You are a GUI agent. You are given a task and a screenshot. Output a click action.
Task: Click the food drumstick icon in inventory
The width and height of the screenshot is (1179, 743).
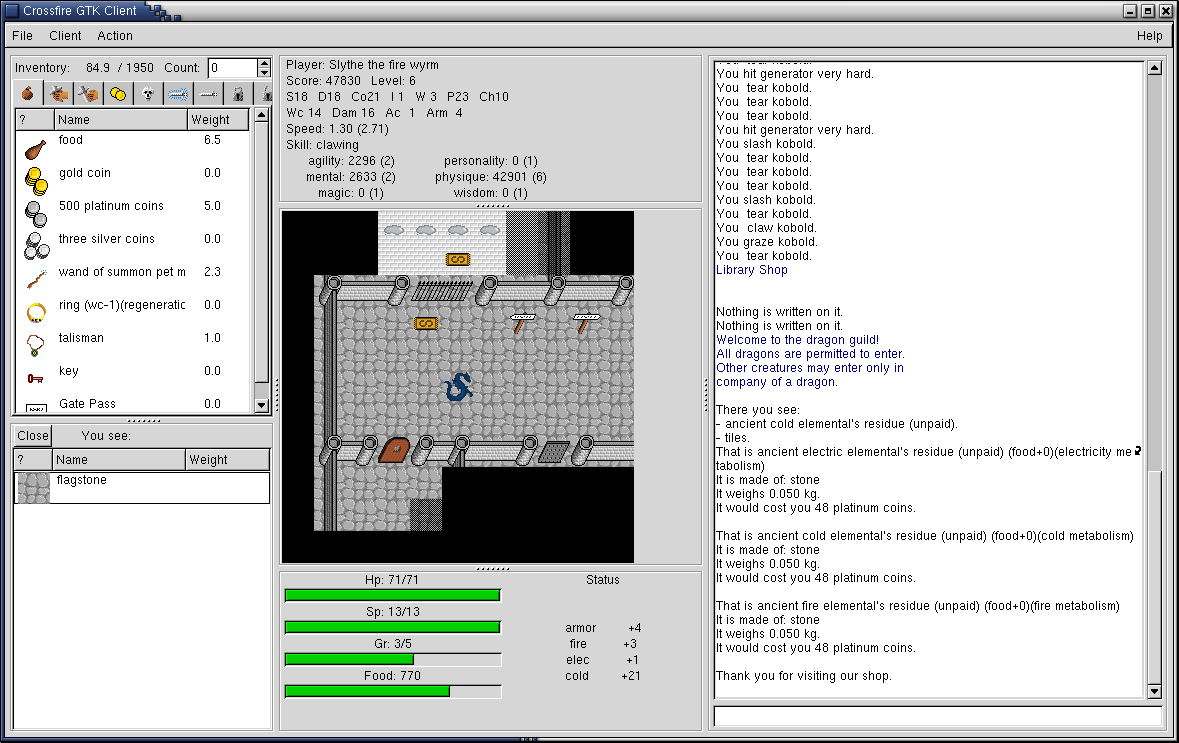pos(36,149)
